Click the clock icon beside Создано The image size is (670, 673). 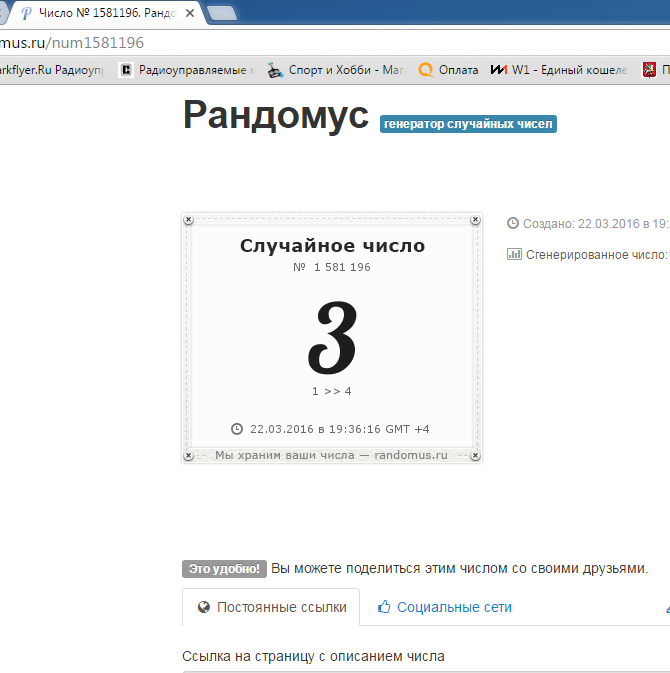click(x=514, y=224)
